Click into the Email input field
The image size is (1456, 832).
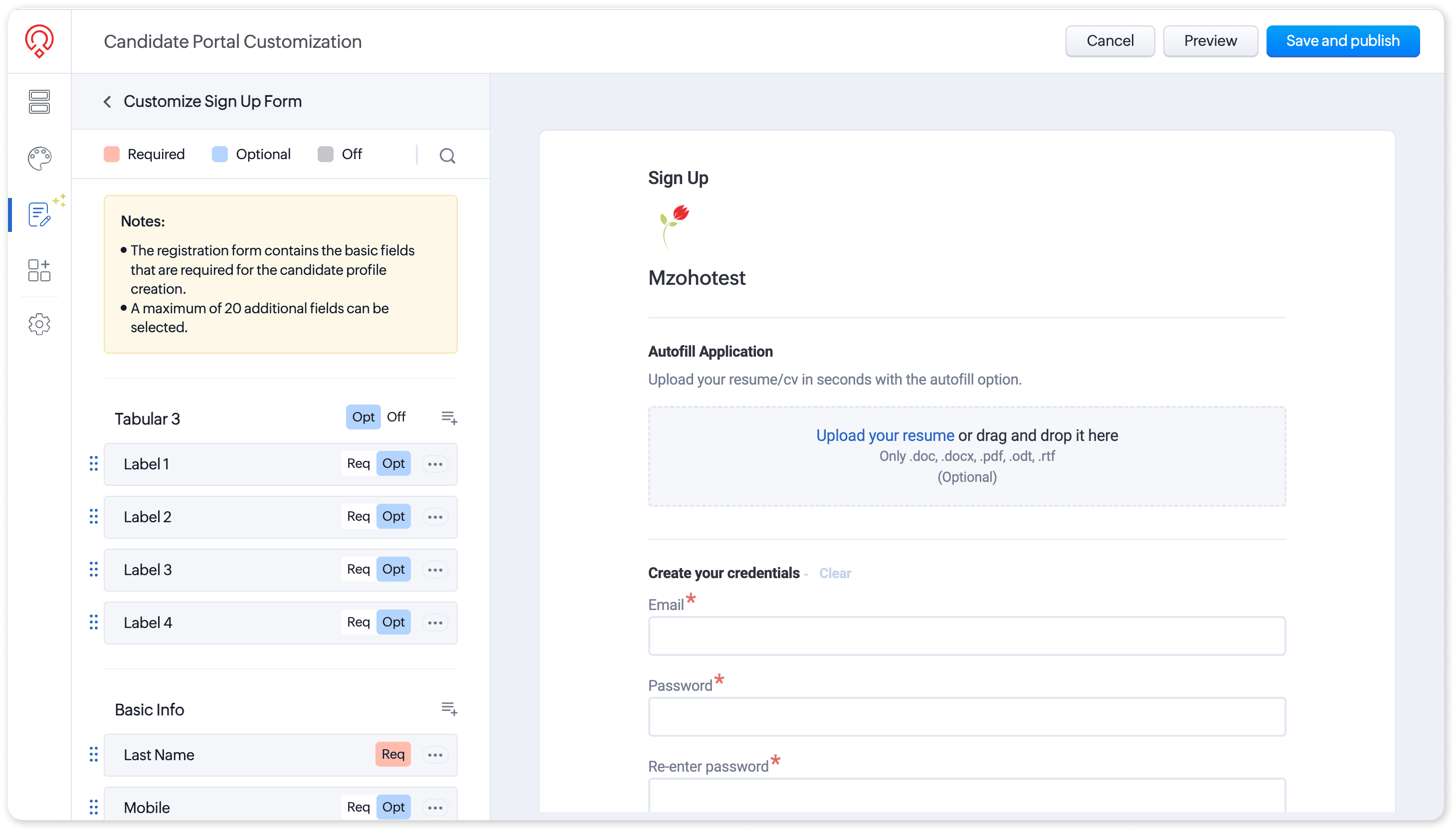click(966, 635)
